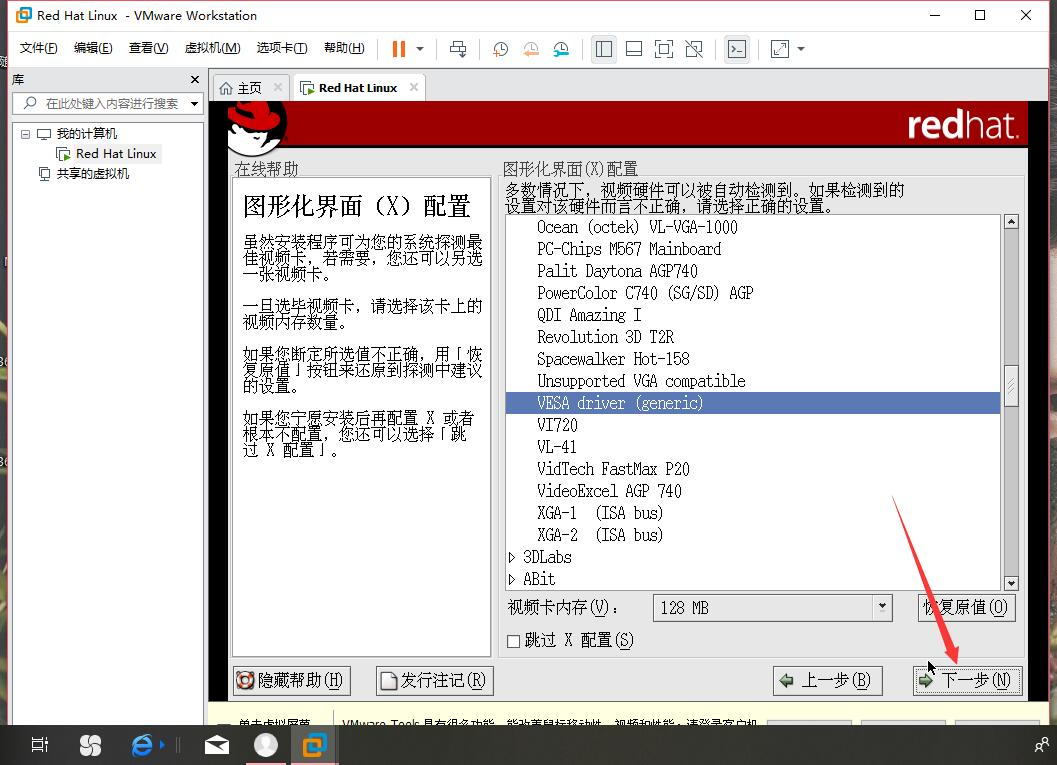Click the video card list scroll up arrow
Viewport: 1057px width, 765px height.
click(1010, 222)
